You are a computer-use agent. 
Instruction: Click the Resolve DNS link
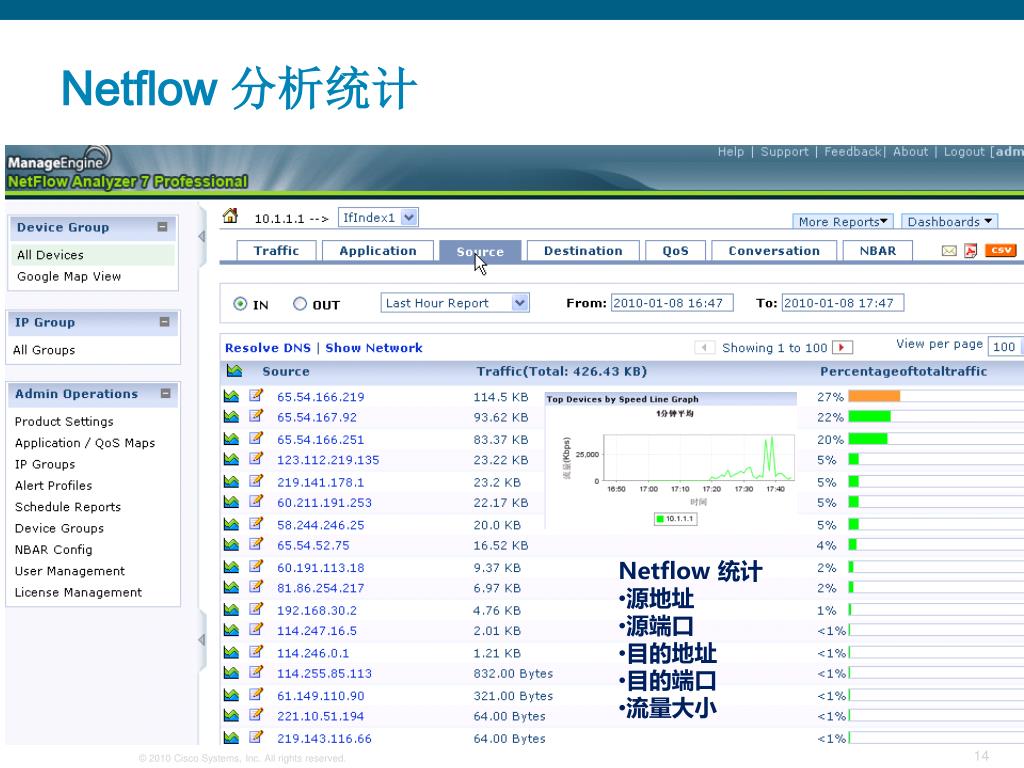[x=268, y=348]
